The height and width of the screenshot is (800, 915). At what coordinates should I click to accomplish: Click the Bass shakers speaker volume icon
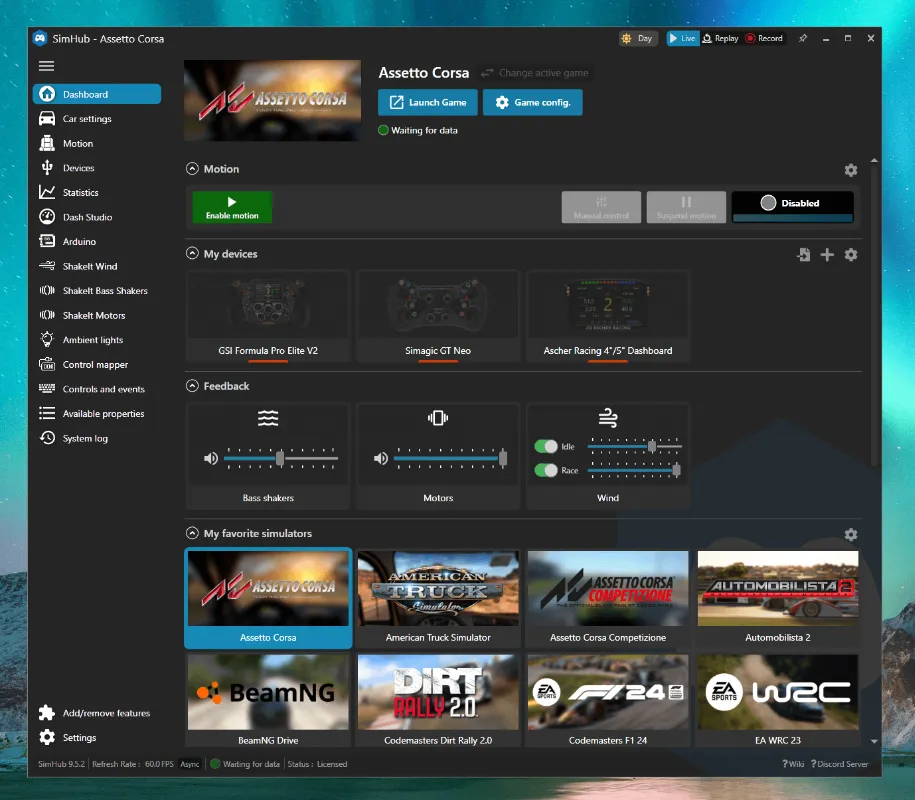210,458
